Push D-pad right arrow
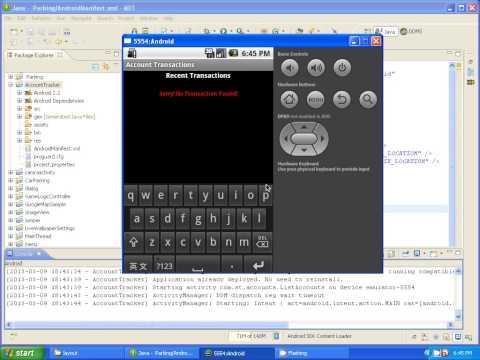Image resolution: width=480 pixels, height=360 pixels. coord(322,138)
